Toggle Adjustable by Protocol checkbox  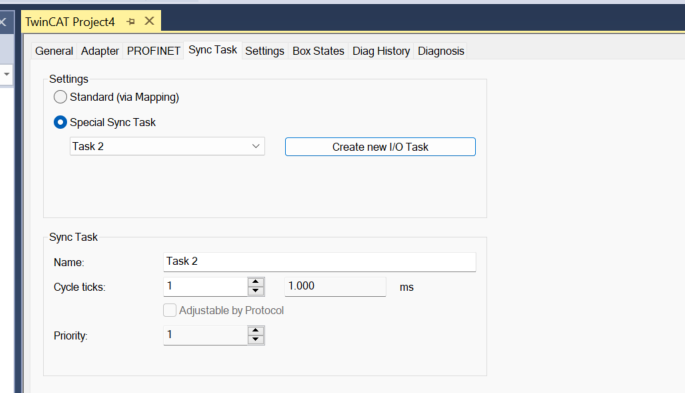click(x=170, y=310)
